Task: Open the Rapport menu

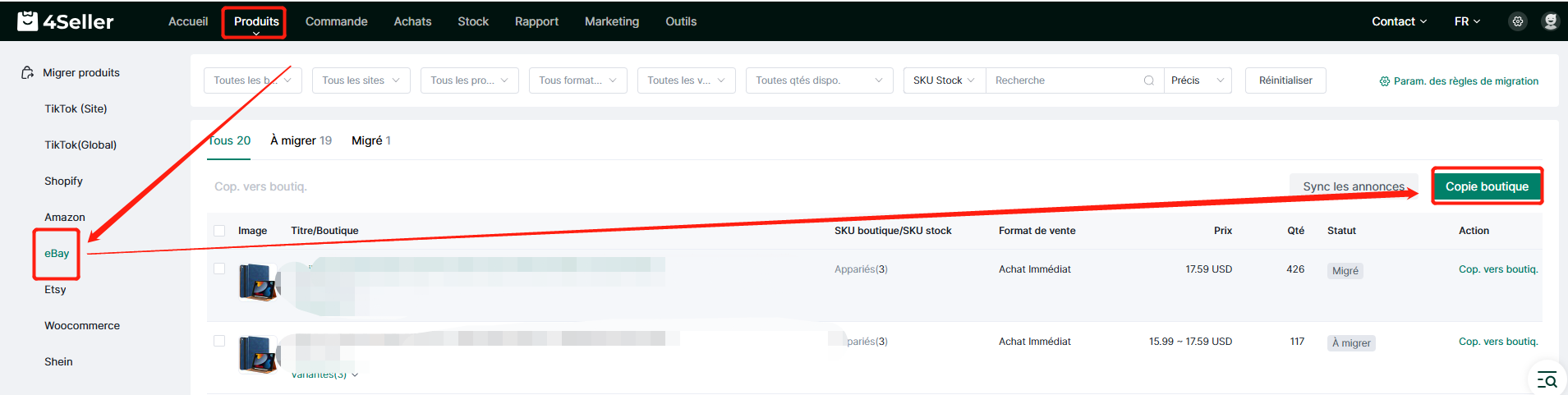Action: pos(536,21)
